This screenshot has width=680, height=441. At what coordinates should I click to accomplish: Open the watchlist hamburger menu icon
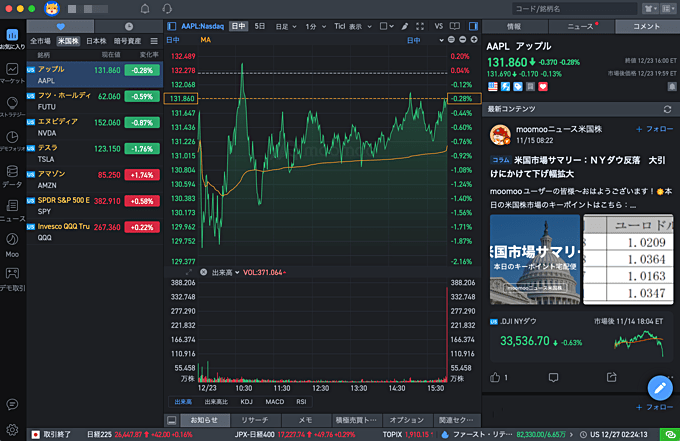coord(154,41)
